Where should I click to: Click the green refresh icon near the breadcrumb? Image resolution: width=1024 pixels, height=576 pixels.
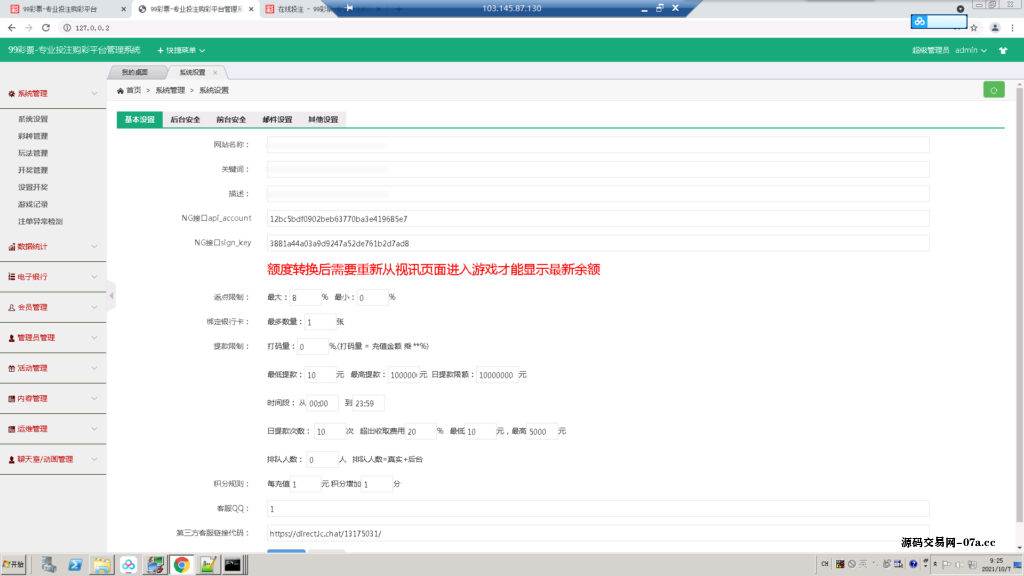point(993,89)
